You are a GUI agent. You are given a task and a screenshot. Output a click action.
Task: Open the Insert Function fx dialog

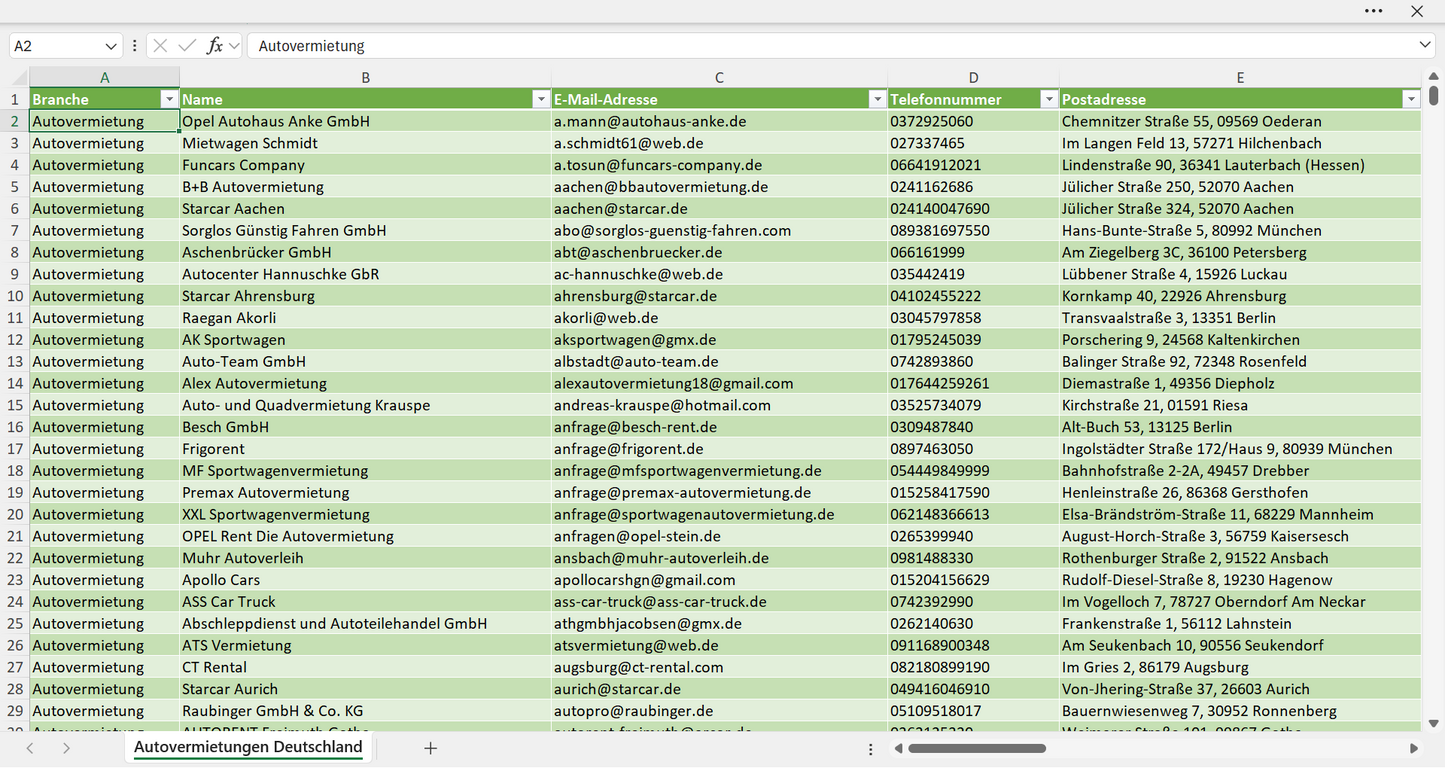tap(214, 46)
